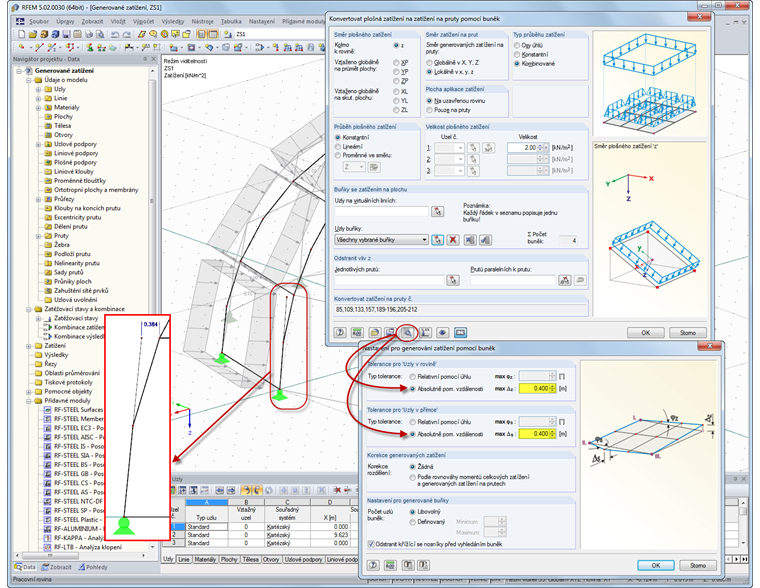Select Globálně v X, Y, Z radio

[x=429, y=63]
